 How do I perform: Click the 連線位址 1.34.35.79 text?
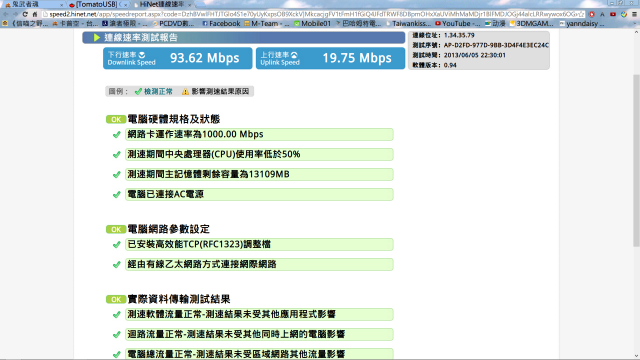[443, 36]
